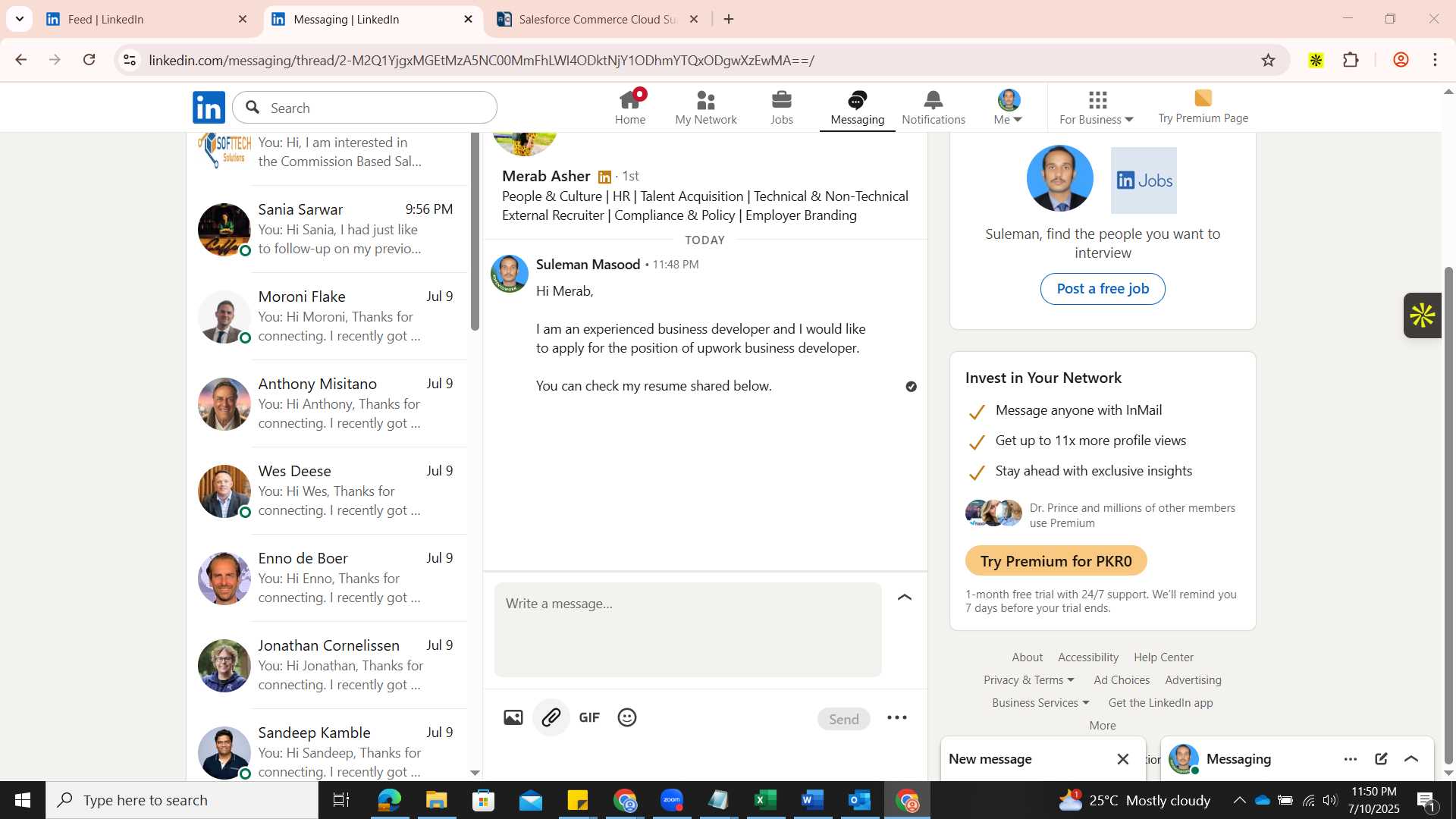
Task: Open more message options ellipsis
Action: pos(897,718)
